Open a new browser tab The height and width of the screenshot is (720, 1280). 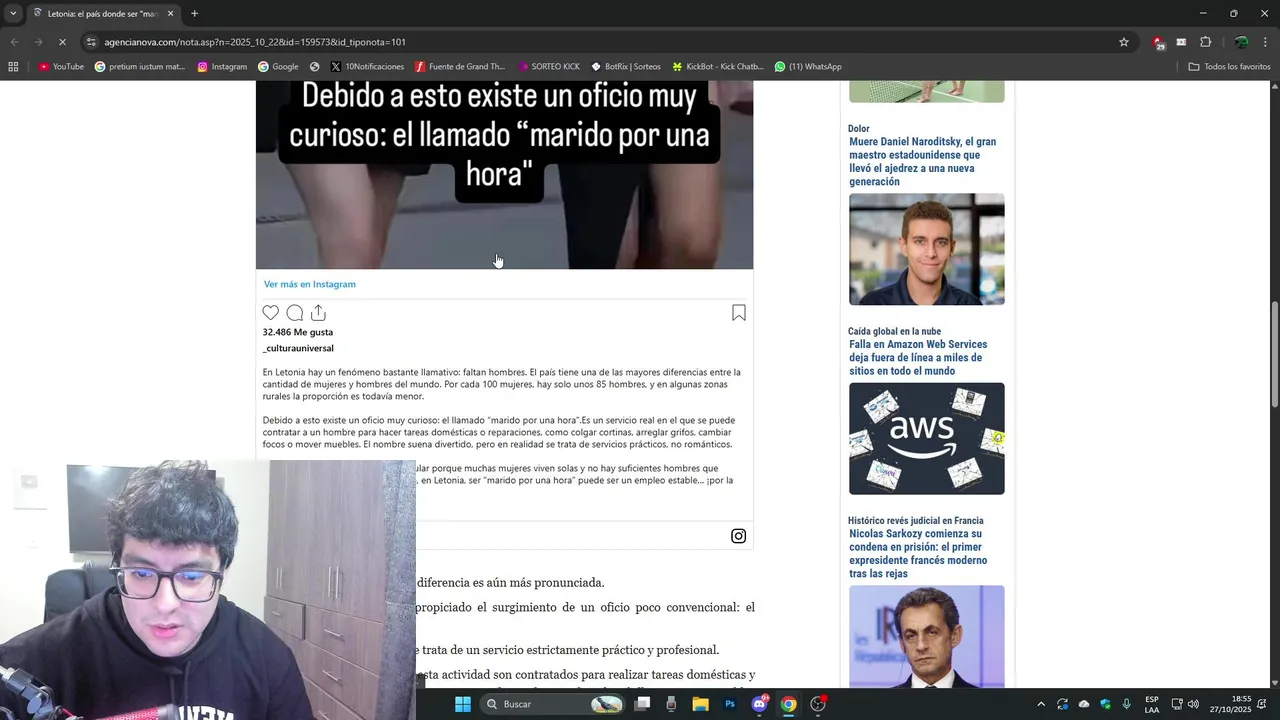pos(194,13)
